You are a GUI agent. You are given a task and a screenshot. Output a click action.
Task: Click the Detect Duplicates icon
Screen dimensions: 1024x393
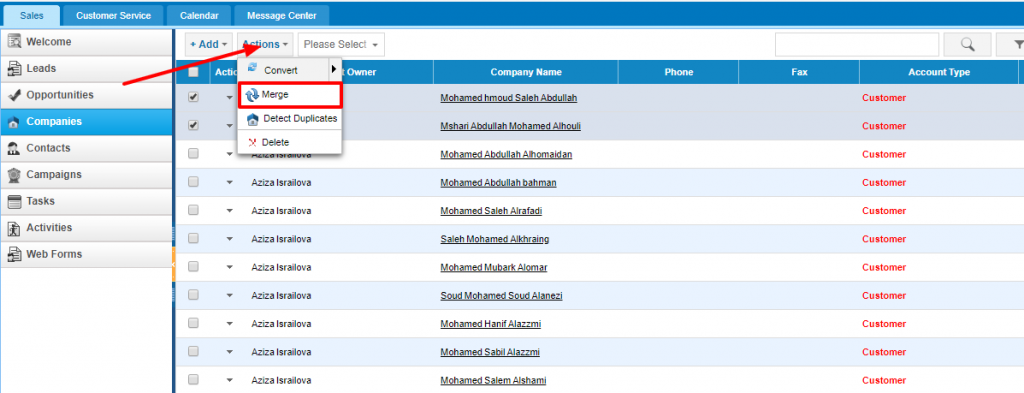click(252, 119)
